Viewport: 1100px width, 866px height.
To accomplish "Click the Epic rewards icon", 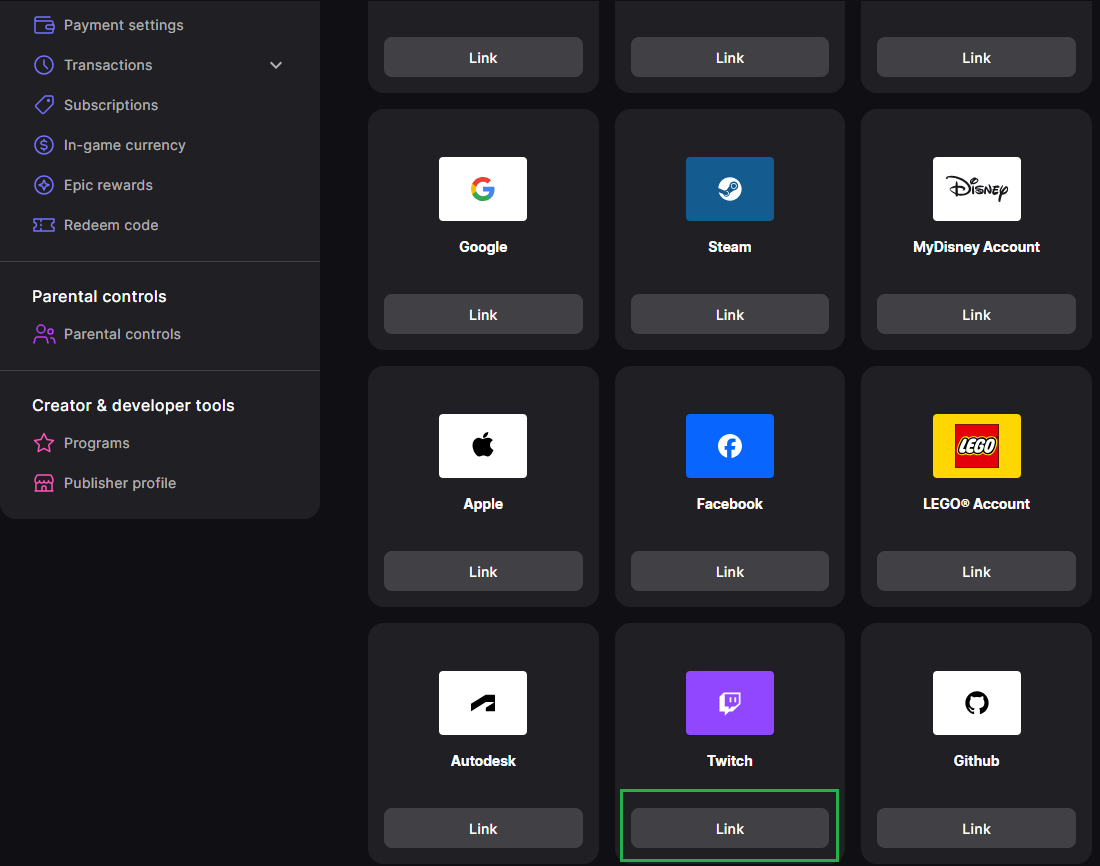I will point(44,185).
